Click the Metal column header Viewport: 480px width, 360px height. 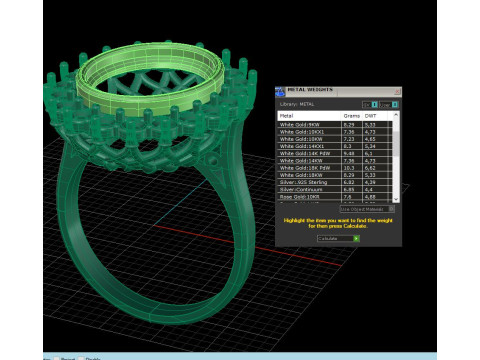pyautogui.click(x=309, y=116)
